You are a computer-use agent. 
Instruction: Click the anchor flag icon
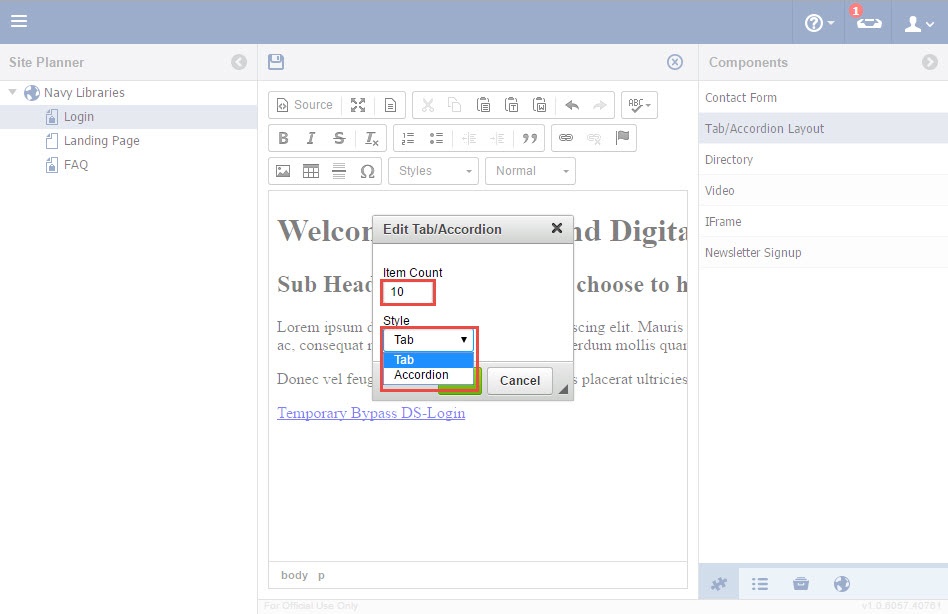pyautogui.click(x=623, y=138)
